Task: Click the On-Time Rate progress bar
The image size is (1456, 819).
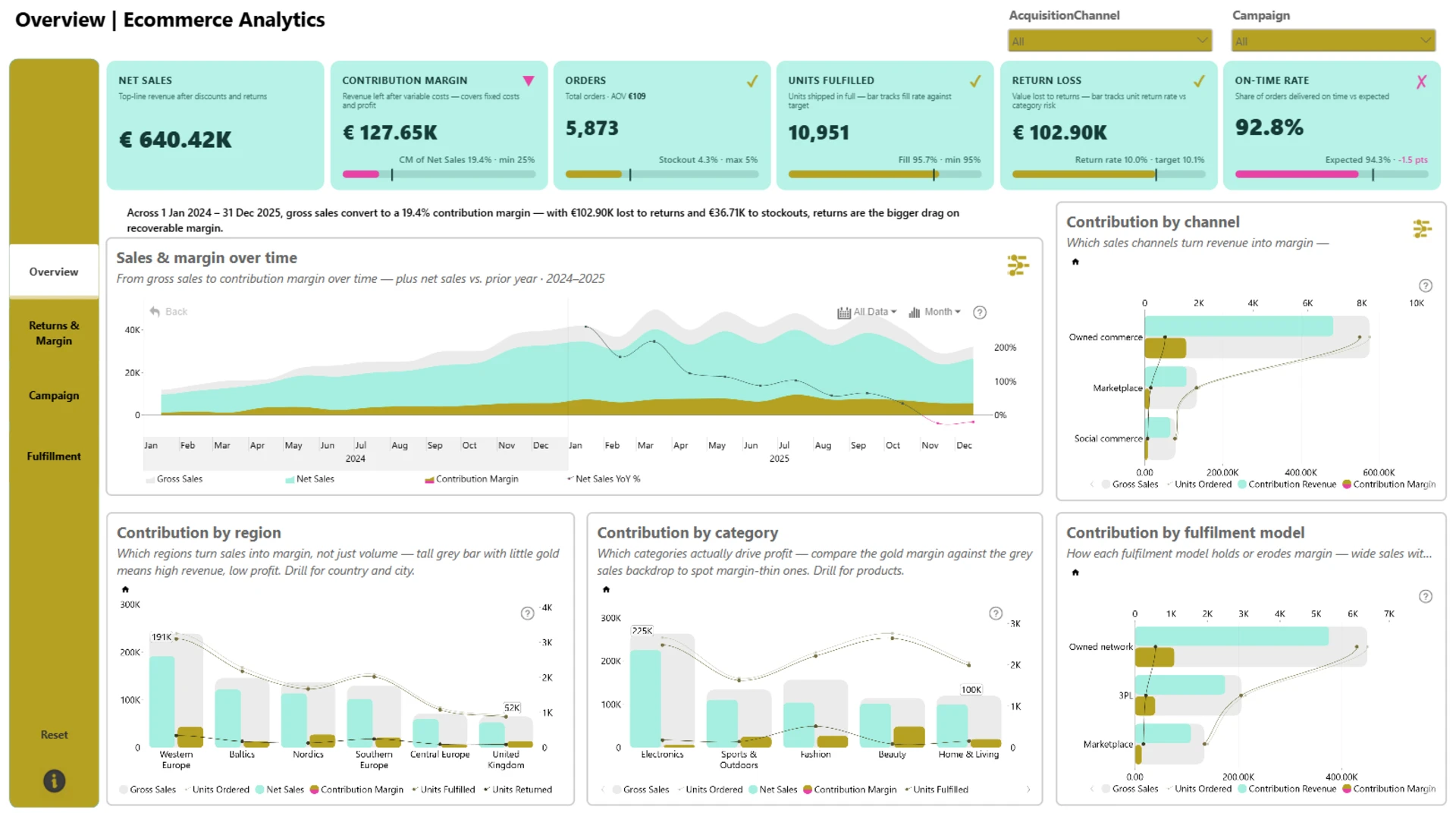Action: pyautogui.click(x=1332, y=174)
